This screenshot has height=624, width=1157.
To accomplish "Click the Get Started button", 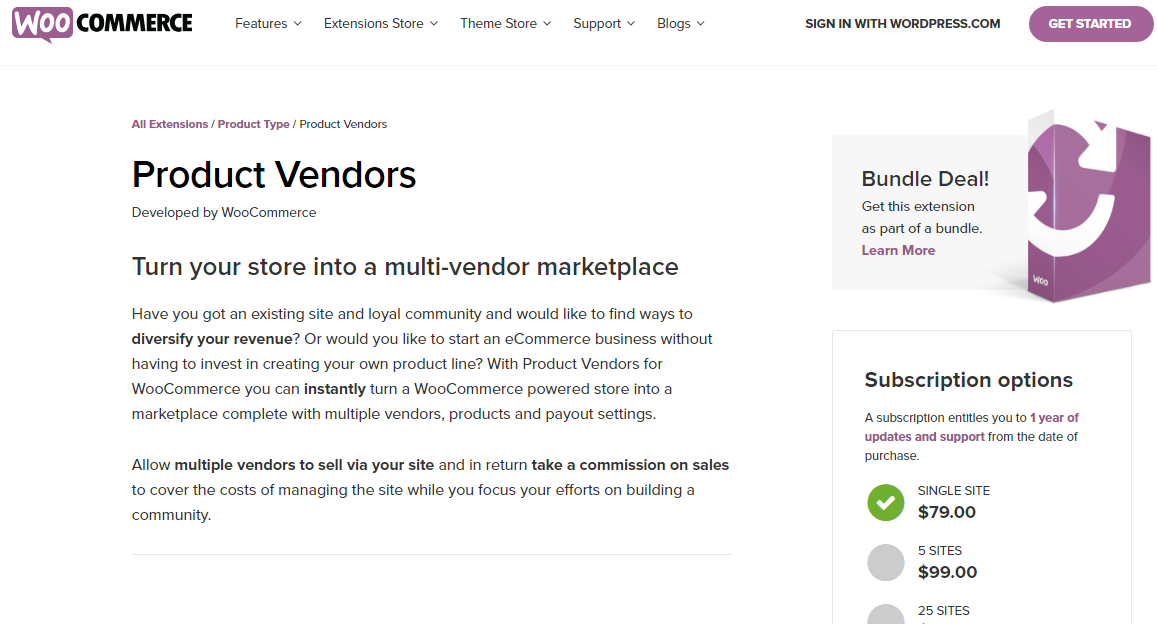I will pos(1090,24).
